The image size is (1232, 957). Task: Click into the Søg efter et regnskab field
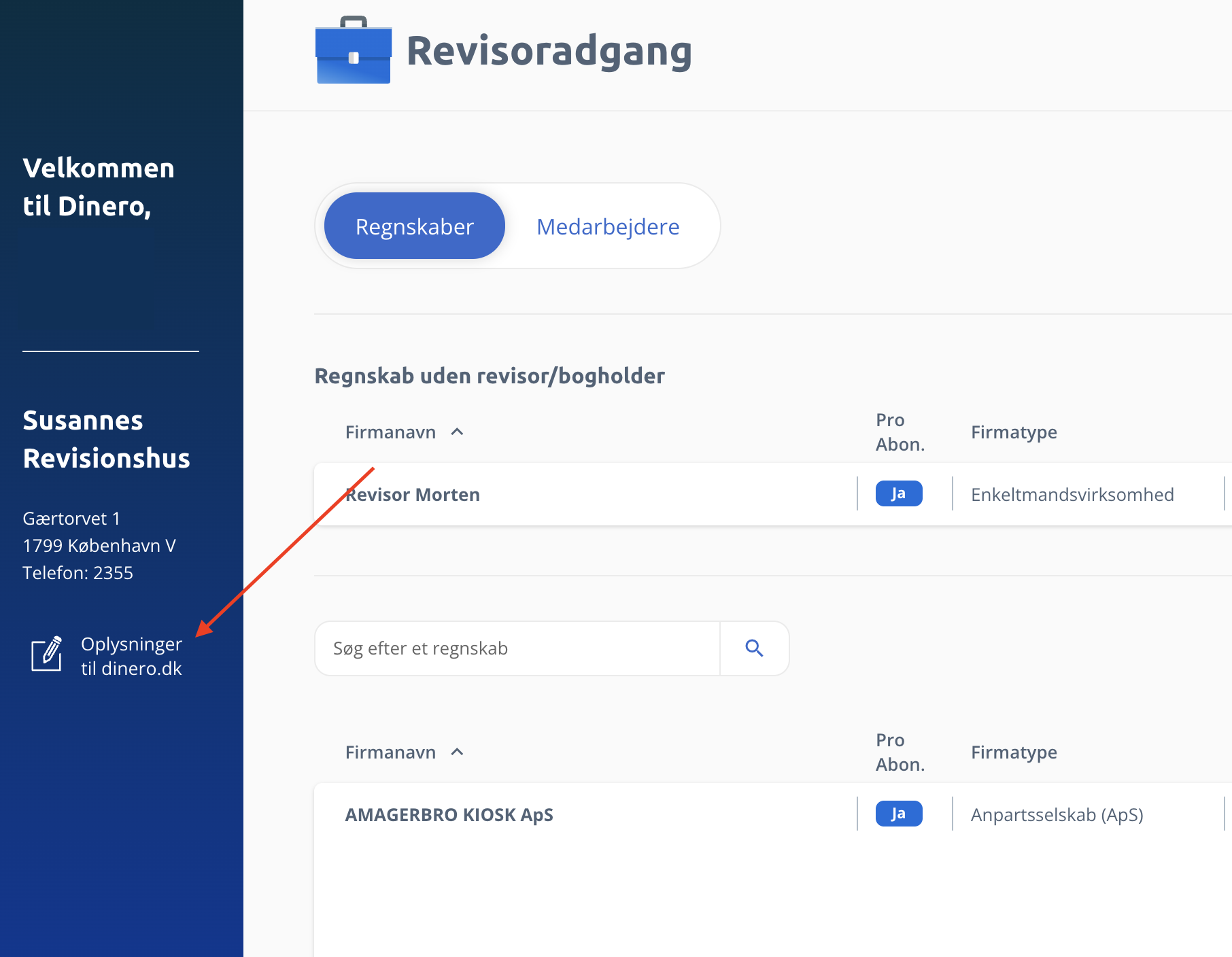pos(517,648)
